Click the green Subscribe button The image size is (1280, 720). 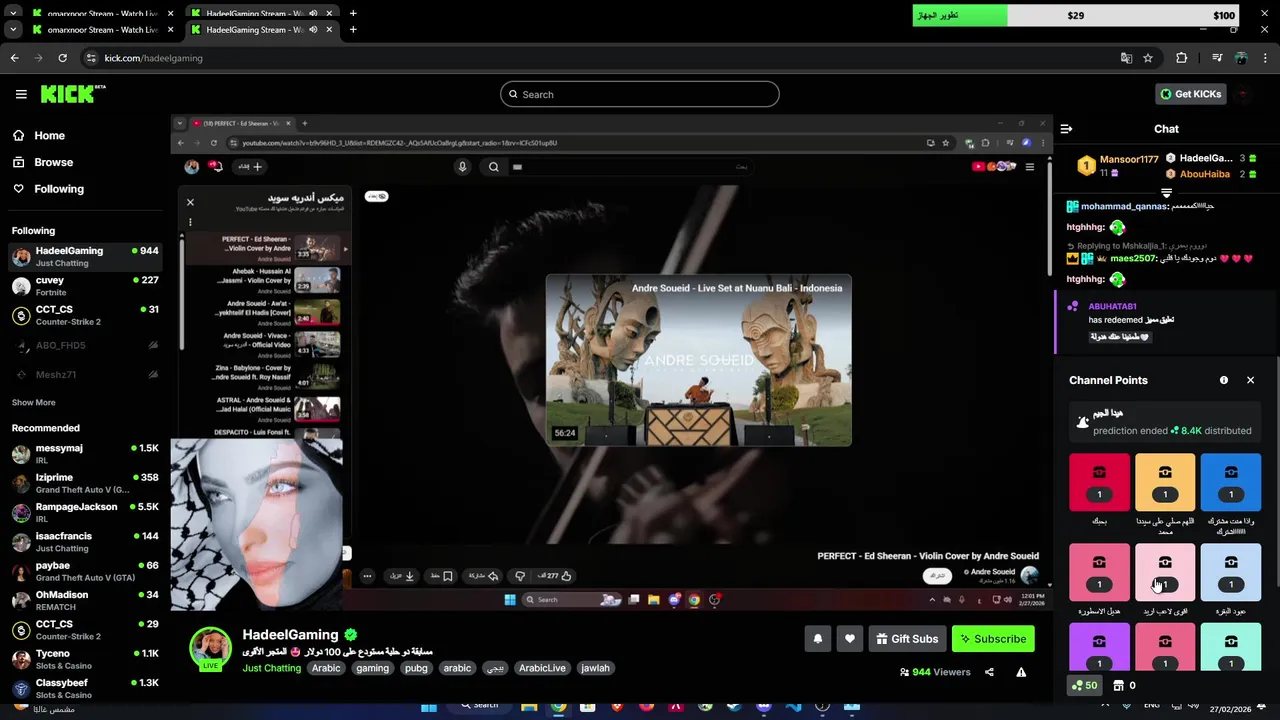click(x=993, y=639)
